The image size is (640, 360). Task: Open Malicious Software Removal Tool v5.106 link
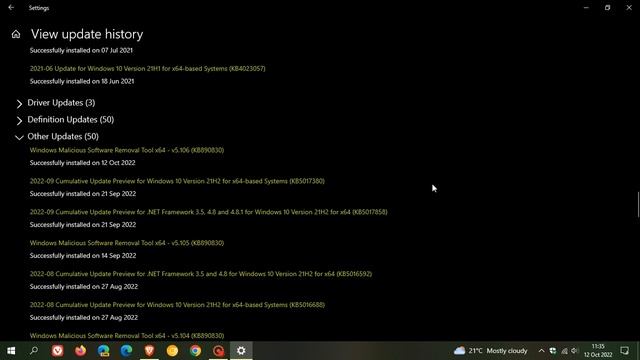click(x=127, y=150)
